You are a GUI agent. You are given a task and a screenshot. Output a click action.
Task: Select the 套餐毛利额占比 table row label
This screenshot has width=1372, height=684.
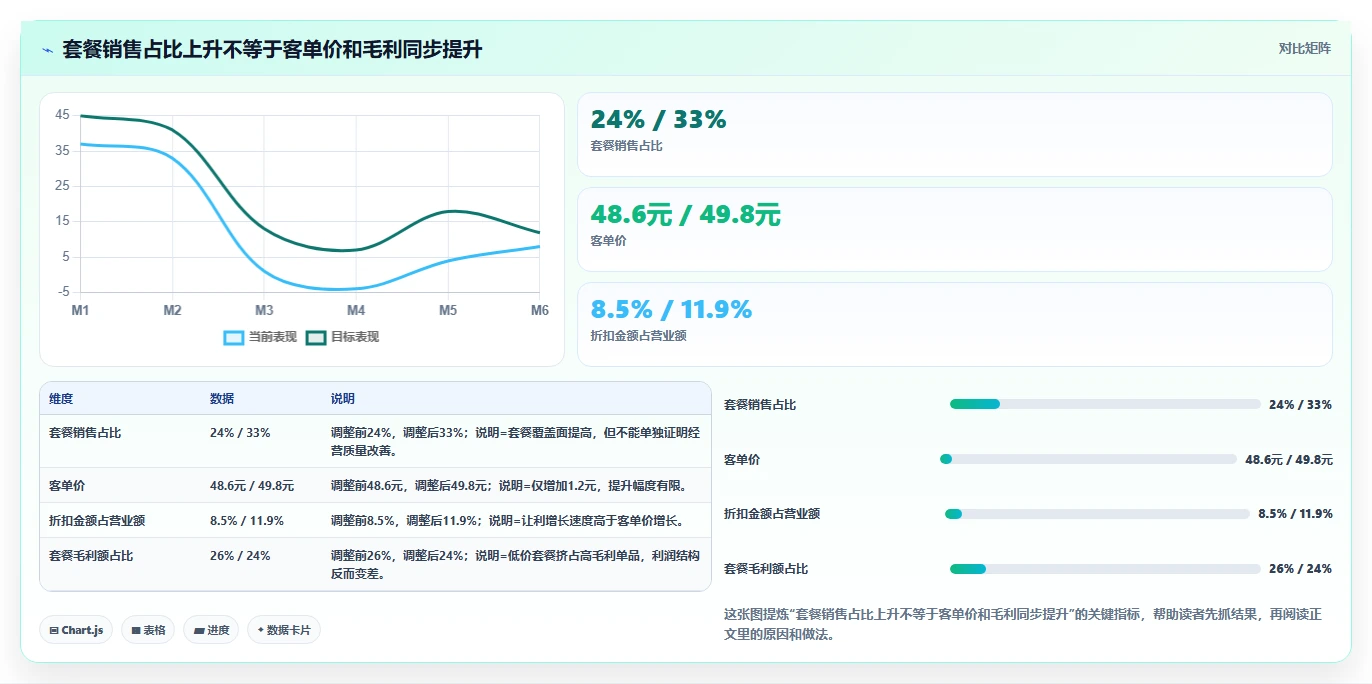click(91, 555)
